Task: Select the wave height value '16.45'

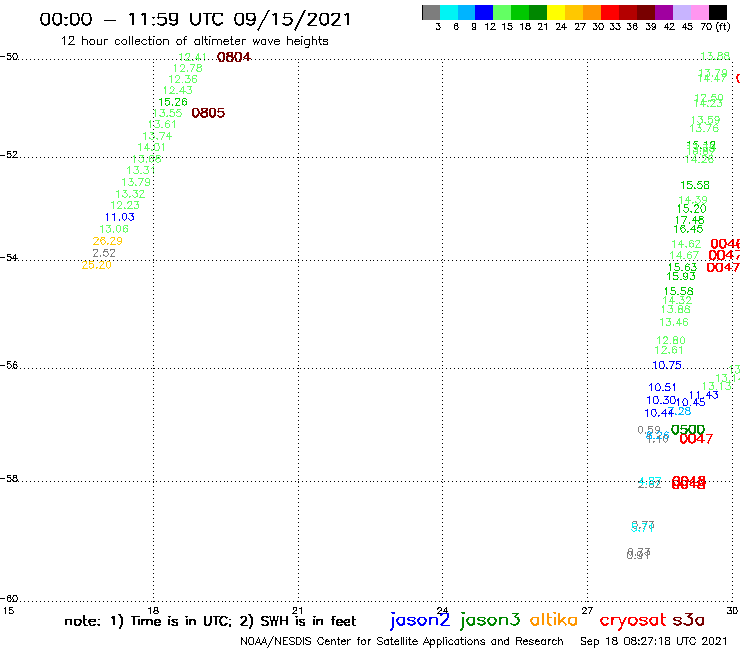Action: (688, 229)
